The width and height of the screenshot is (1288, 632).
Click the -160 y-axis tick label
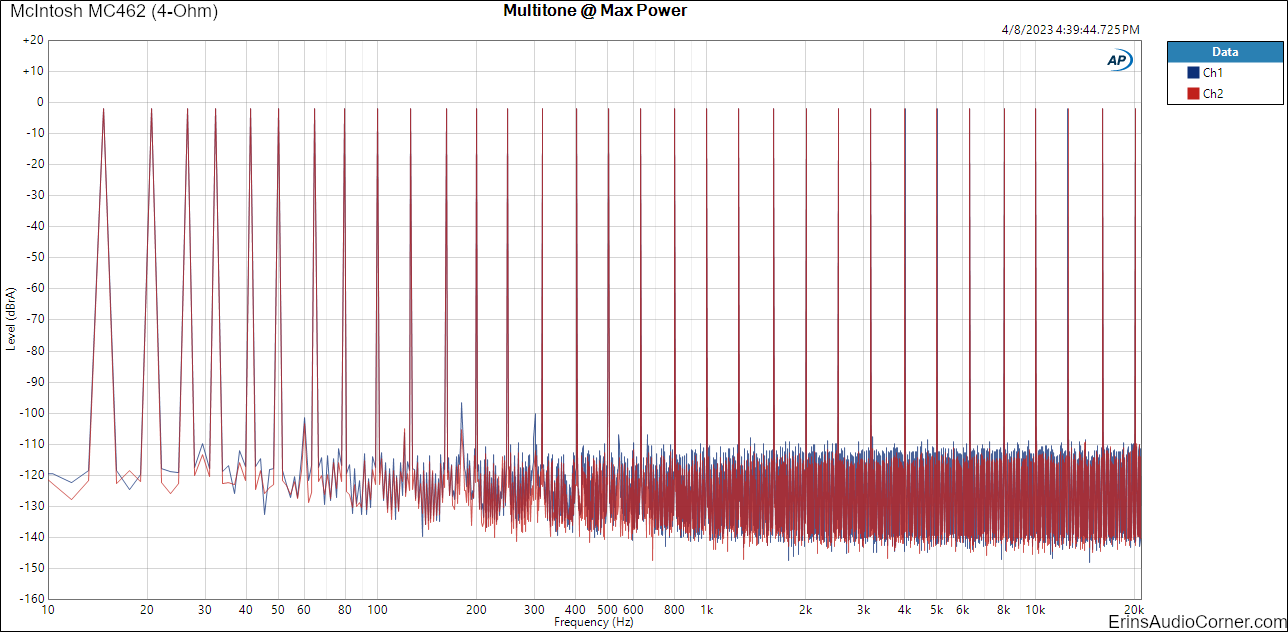31,599
